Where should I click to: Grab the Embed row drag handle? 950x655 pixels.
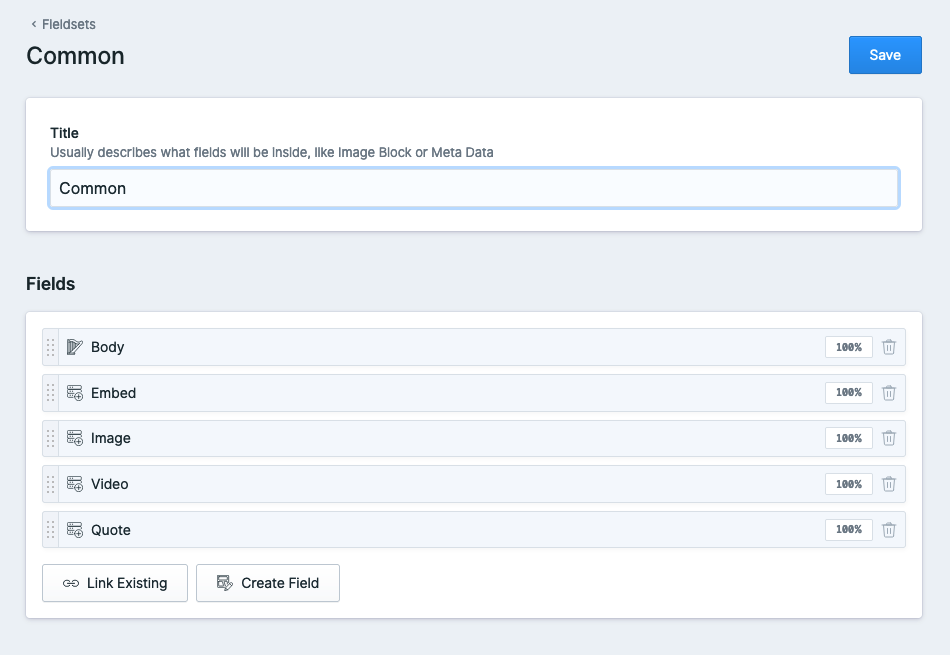50,393
